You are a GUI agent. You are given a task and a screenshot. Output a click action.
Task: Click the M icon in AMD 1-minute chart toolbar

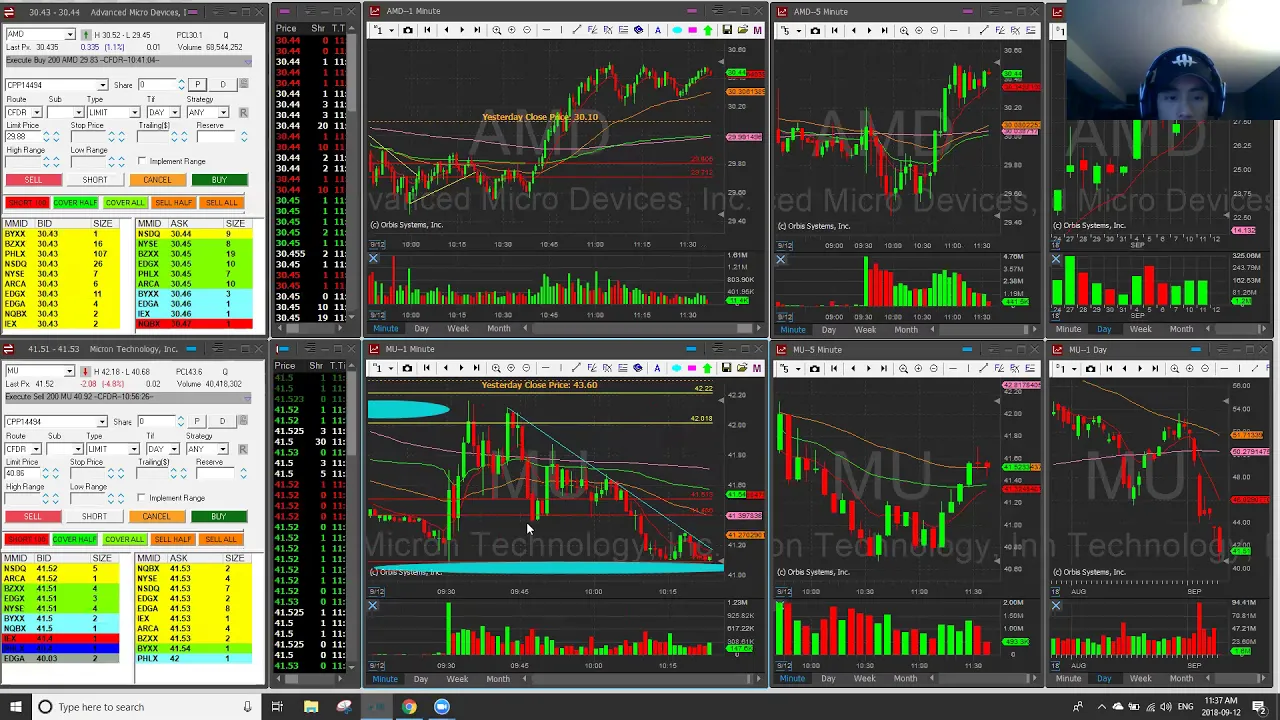coord(757,30)
